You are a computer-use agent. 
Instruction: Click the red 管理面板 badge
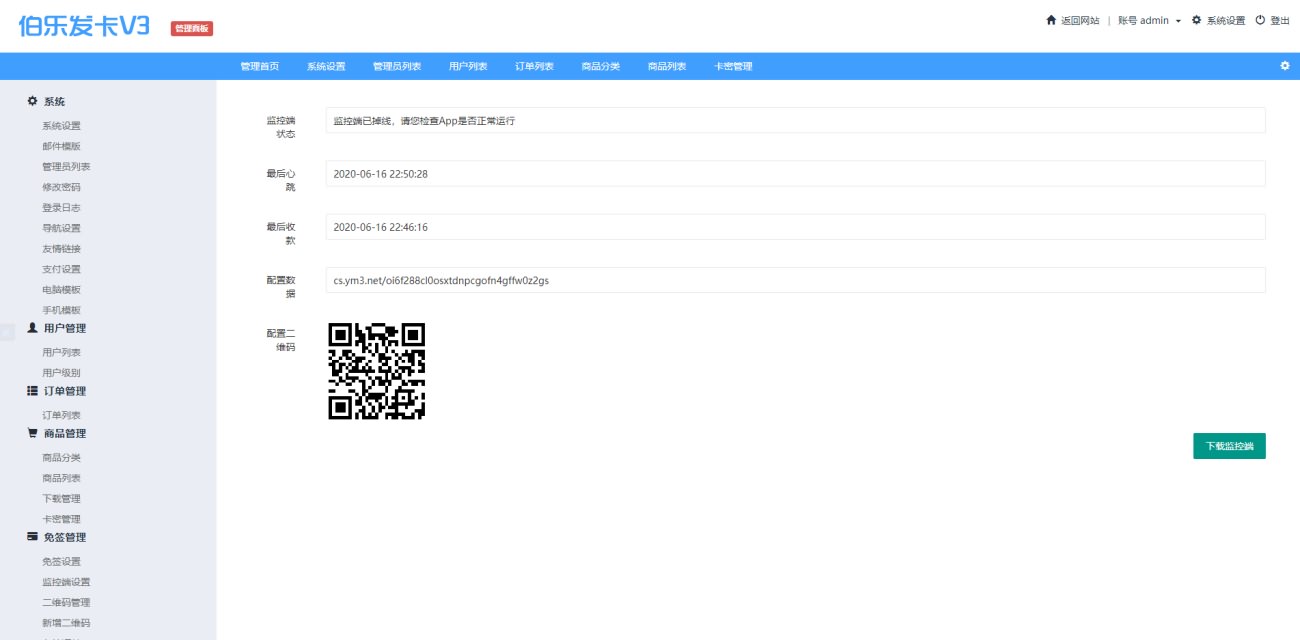[192, 29]
